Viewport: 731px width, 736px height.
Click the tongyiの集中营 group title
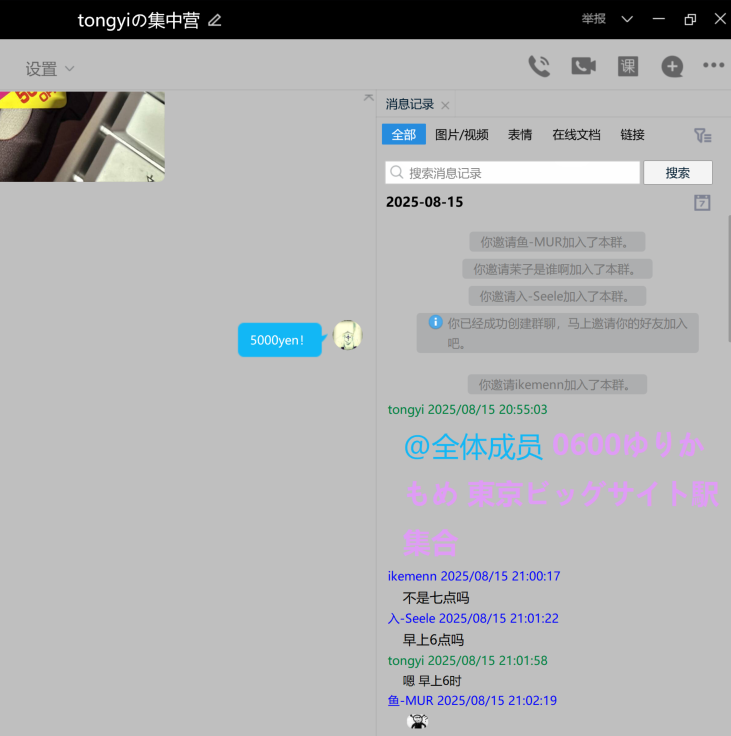click(x=139, y=20)
